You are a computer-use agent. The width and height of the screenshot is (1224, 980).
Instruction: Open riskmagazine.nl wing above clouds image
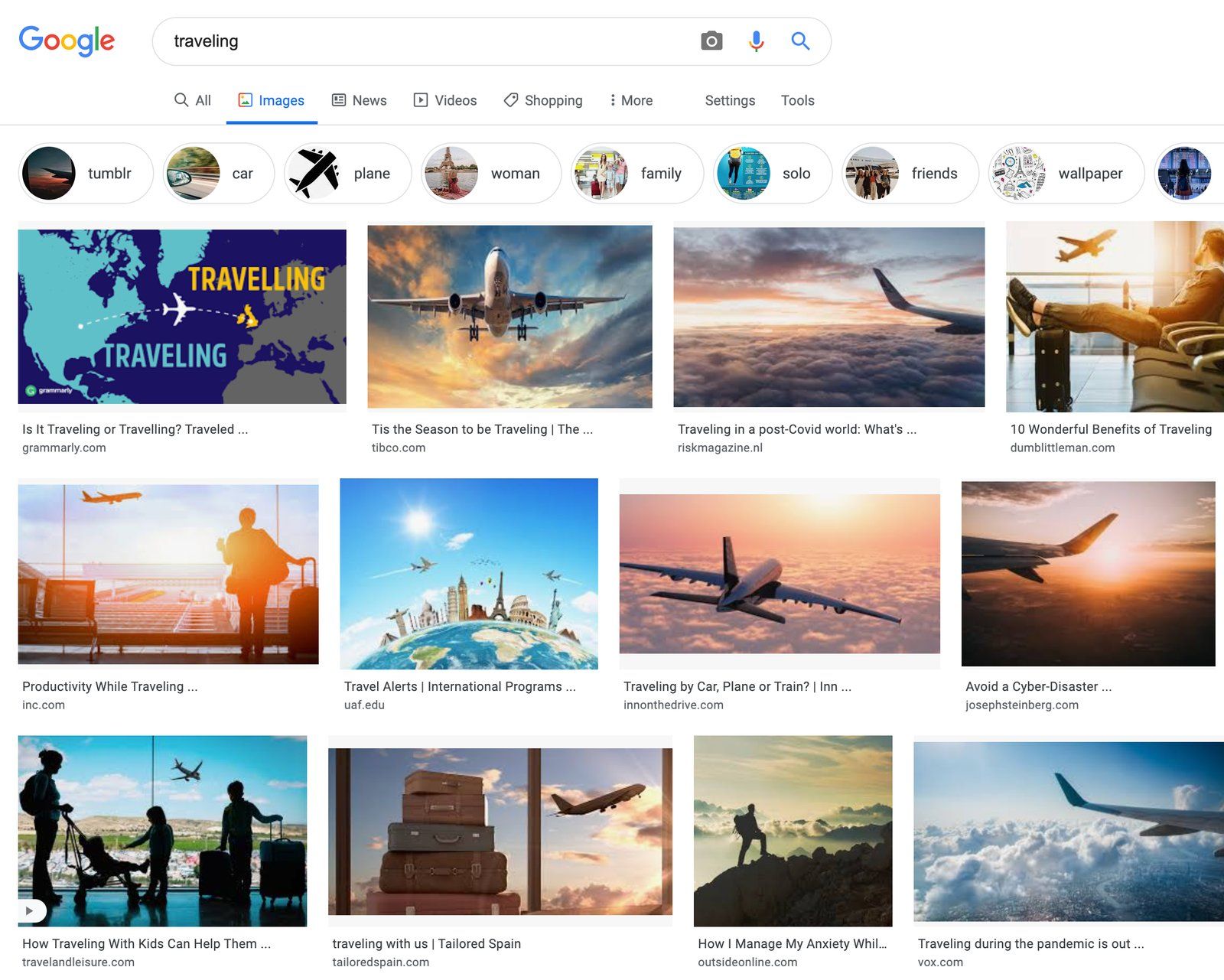tap(828, 317)
